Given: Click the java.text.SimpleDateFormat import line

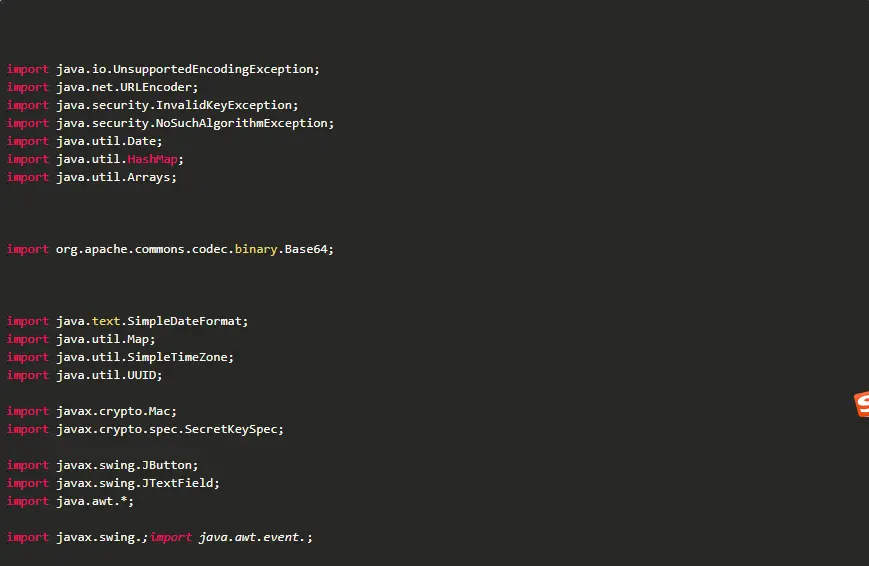Looking at the screenshot, I should coord(127,322).
